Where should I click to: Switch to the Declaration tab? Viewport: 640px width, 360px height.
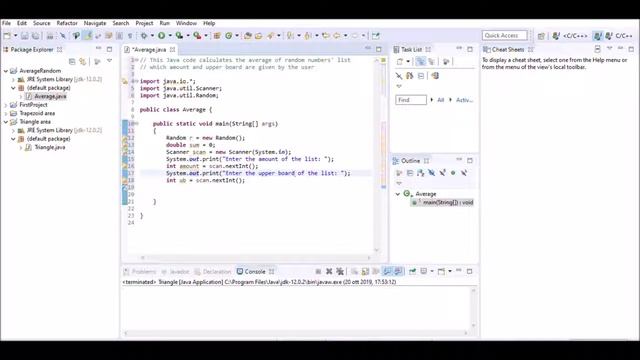[213, 272]
